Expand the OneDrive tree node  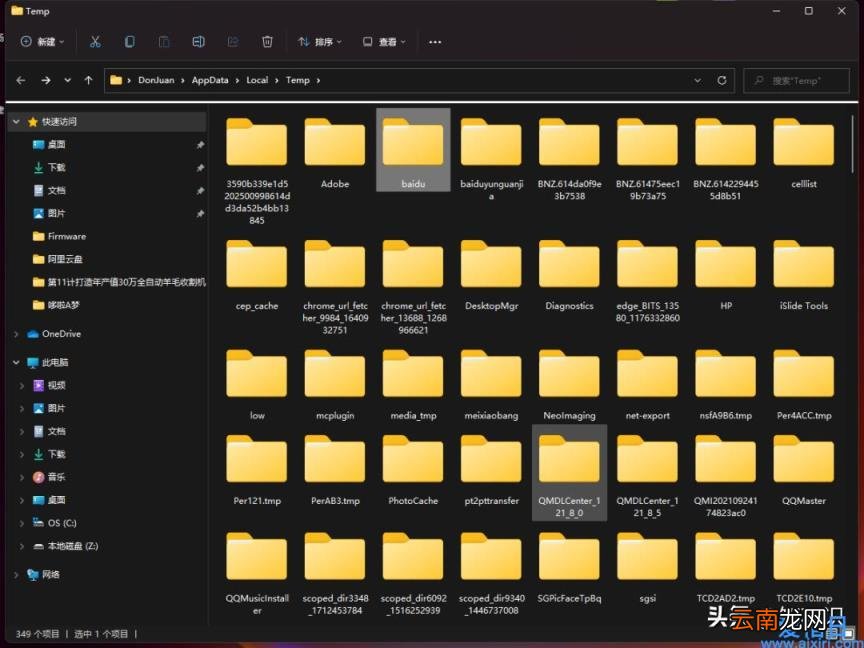(16, 334)
